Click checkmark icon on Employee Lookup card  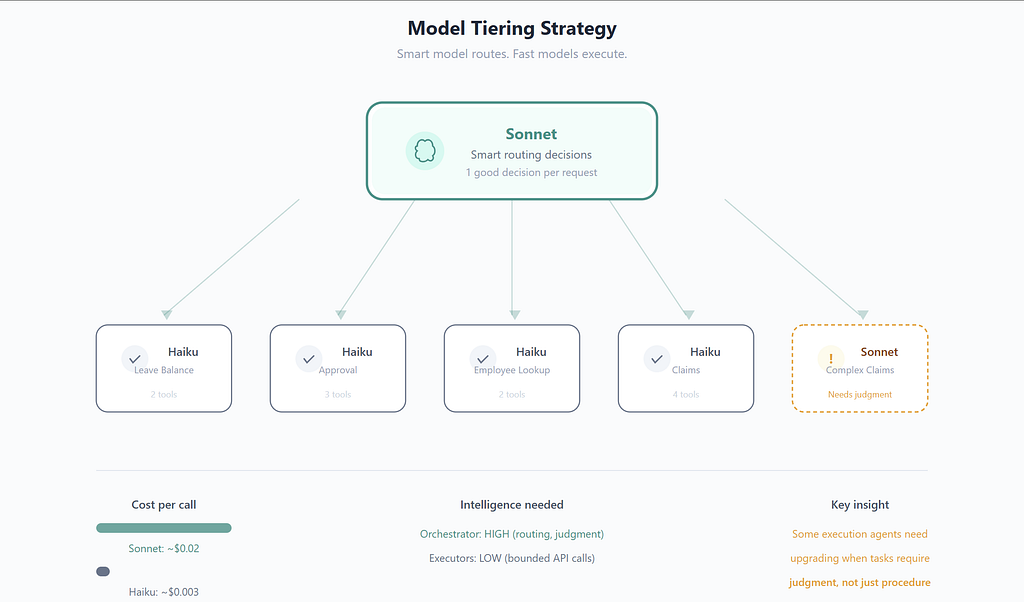pyautogui.click(x=483, y=359)
